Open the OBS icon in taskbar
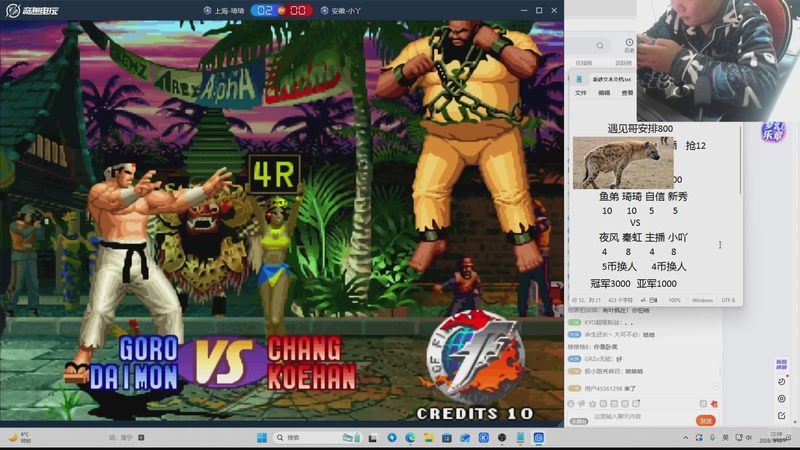The width and height of the screenshot is (800, 450). (502, 438)
